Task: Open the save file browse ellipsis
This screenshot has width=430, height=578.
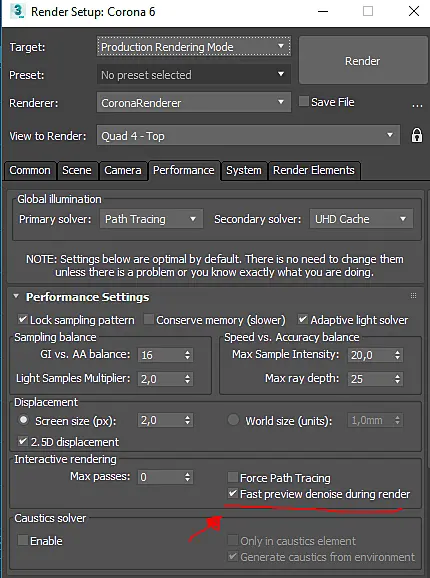Action: coord(417,106)
